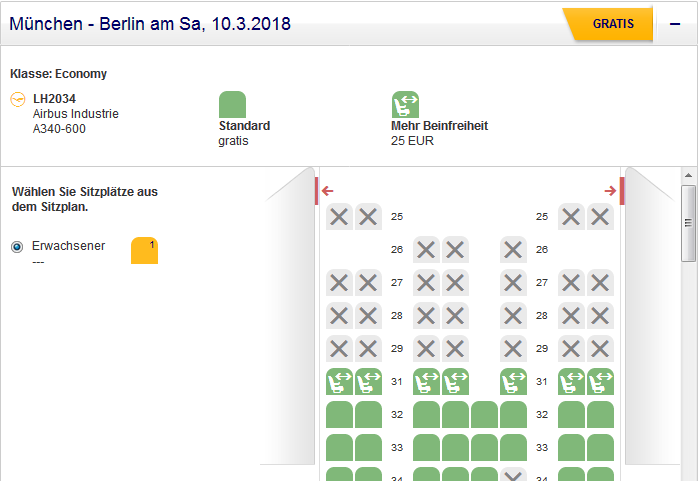Select leftmost extra legroom seat in row 31
Image resolution: width=698 pixels, height=481 pixels.
coord(340,382)
